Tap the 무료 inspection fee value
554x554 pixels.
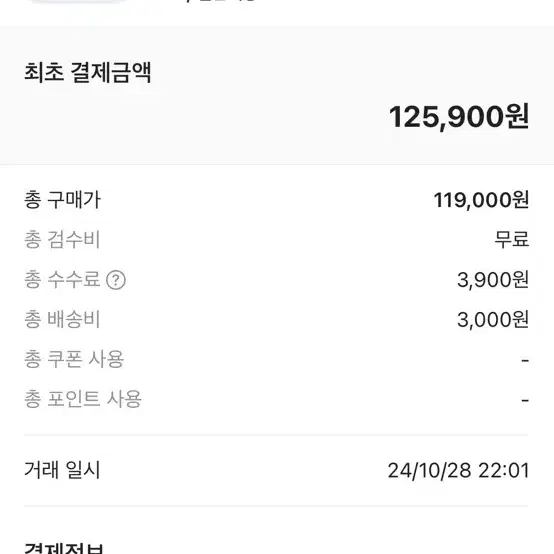click(x=511, y=240)
